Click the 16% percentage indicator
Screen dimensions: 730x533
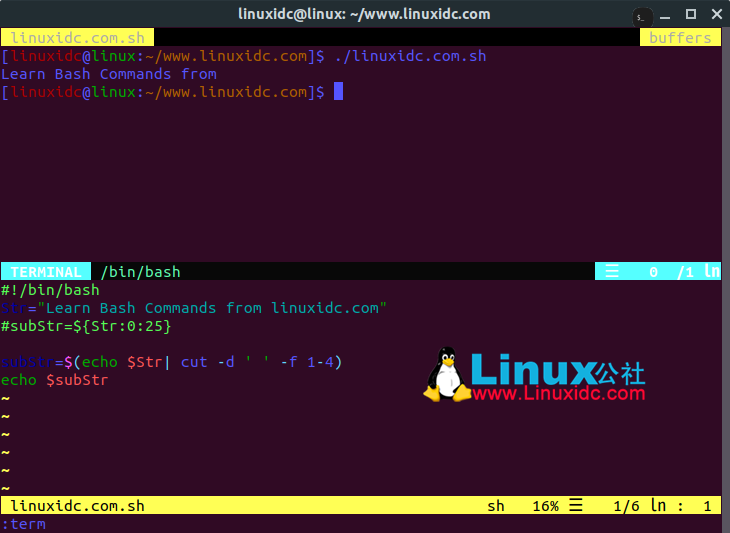[546, 506]
